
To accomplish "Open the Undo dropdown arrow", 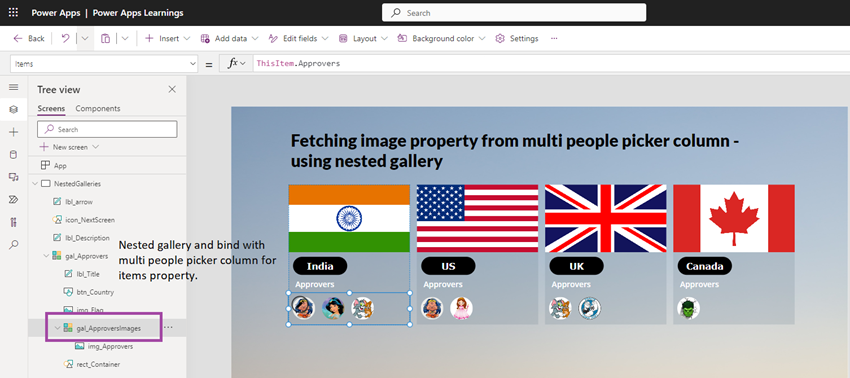I will (85, 39).
